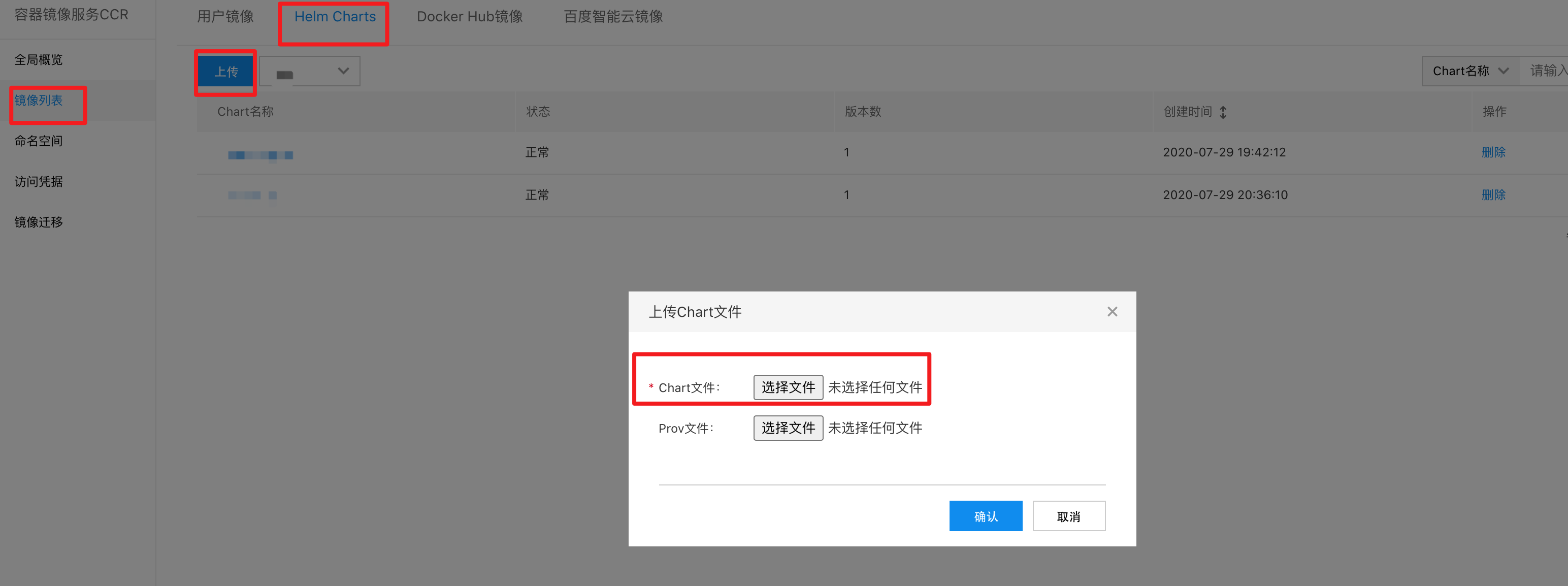This screenshot has width=1568, height=586.
Task: Click 正常 status in the 19:42:12 row
Action: (538, 152)
